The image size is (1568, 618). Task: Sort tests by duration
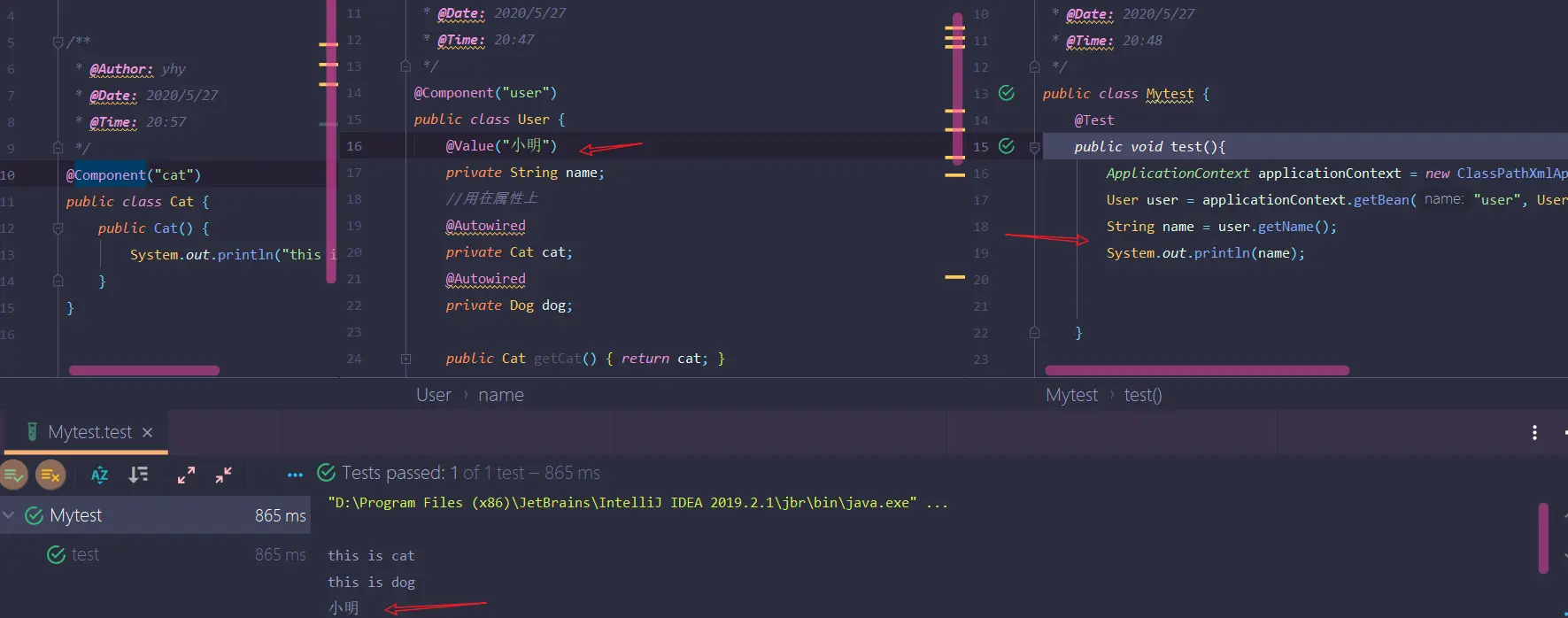[x=138, y=475]
